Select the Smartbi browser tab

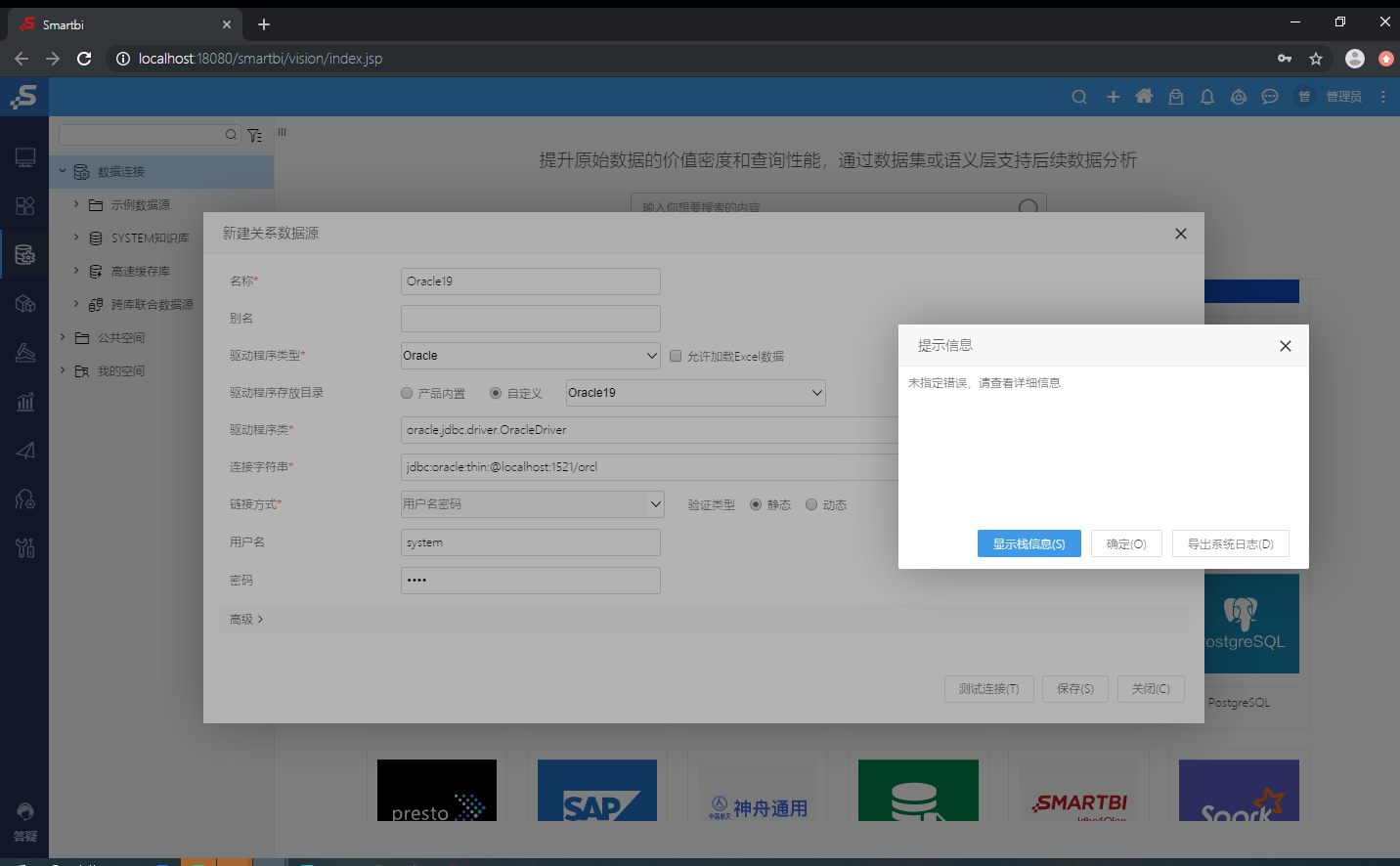pyautogui.click(x=125, y=24)
